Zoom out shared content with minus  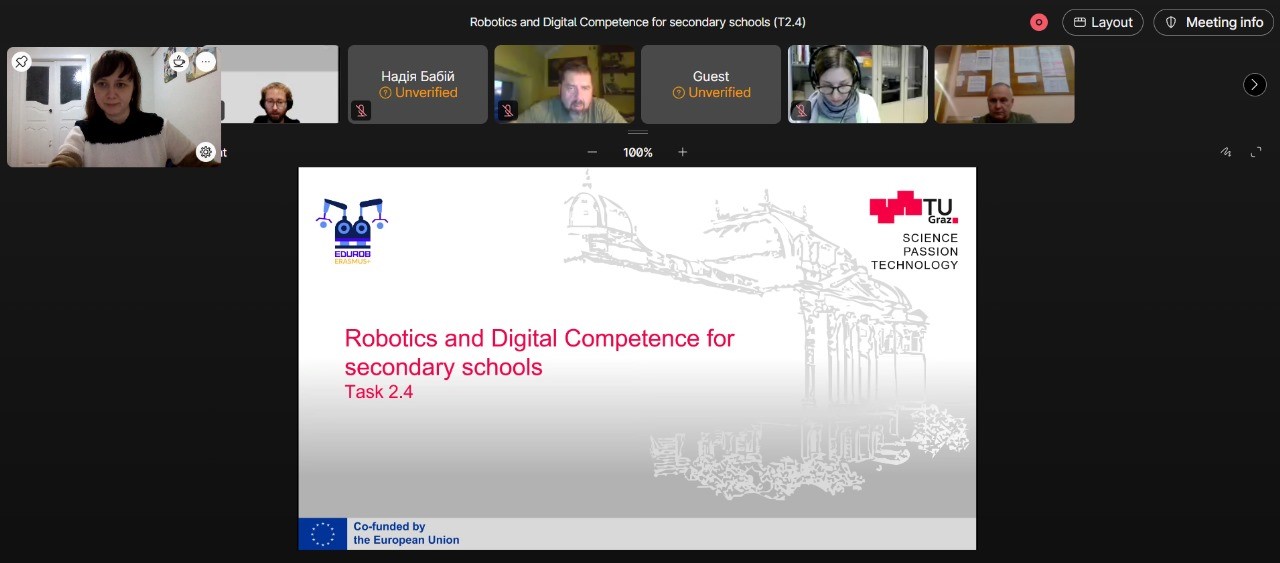[592, 152]
